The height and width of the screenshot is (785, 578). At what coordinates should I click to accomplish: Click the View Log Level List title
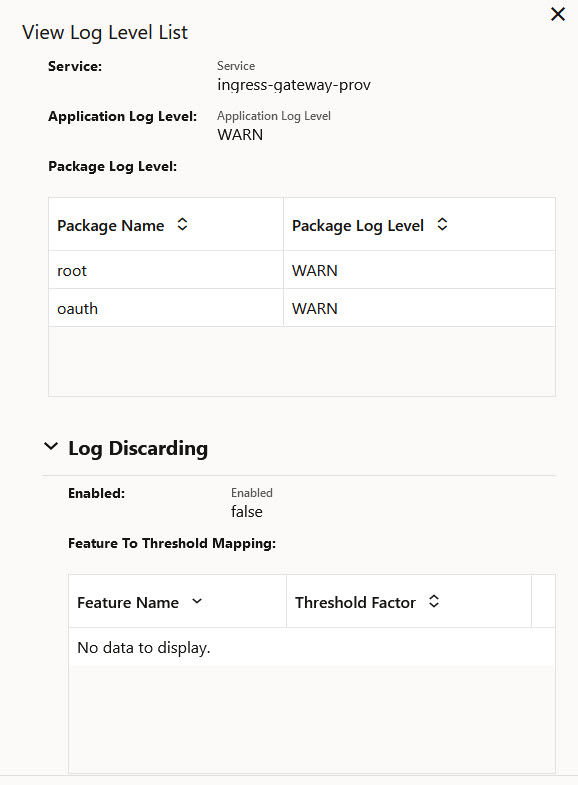(x=105, y=33)
